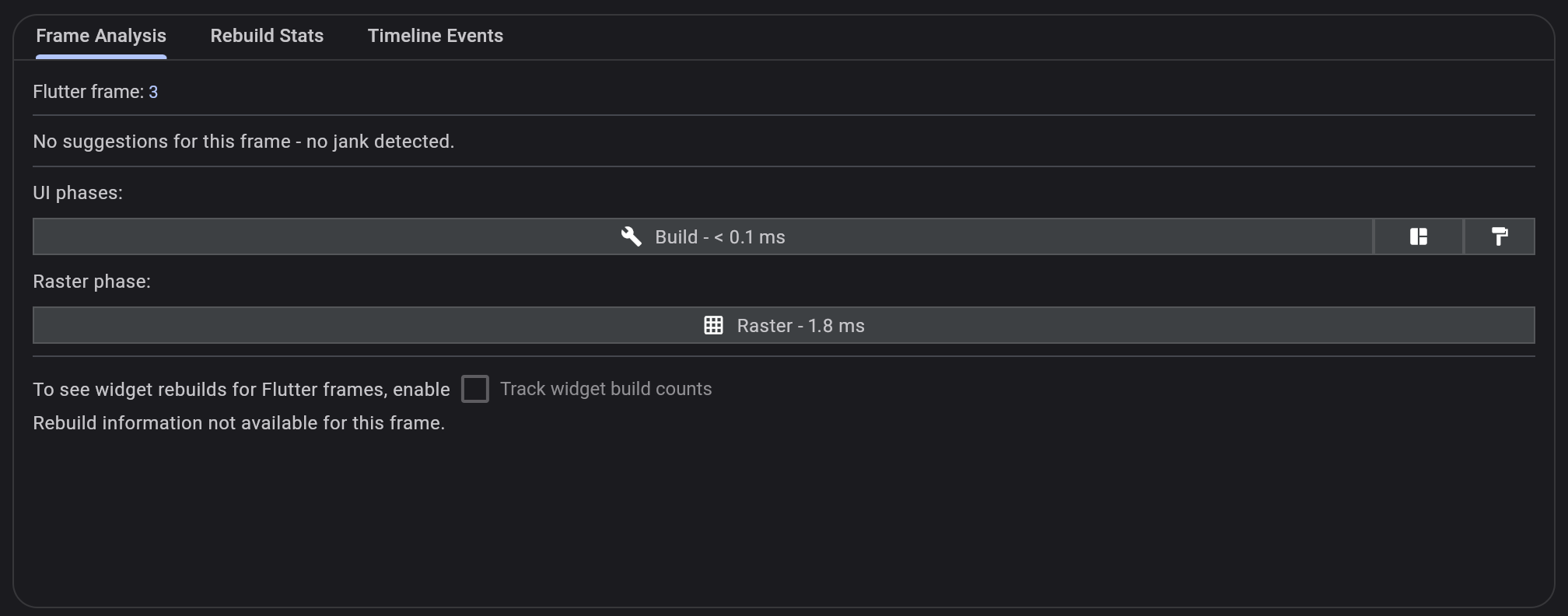This screenshot has height=616, width=1568.
Task: Click the grid icon beside Raster - 1.8 ms
Action: 714,325
